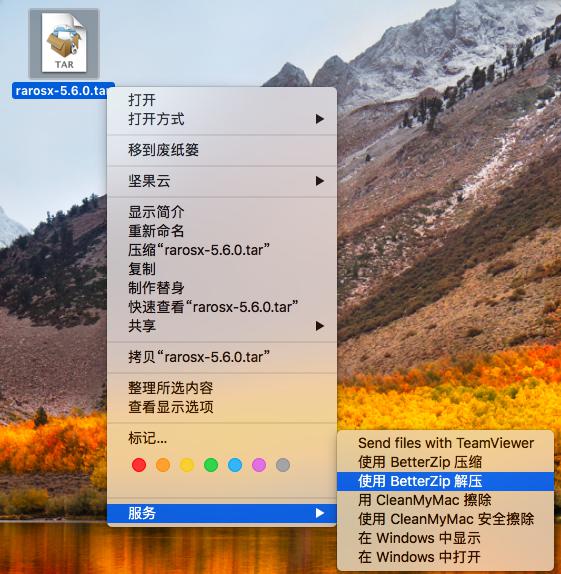Screen dimensions: 561x574
Task: Choose 压缩"rarosx-5.6.0.tar" menu entry
Action: [222, 250]
